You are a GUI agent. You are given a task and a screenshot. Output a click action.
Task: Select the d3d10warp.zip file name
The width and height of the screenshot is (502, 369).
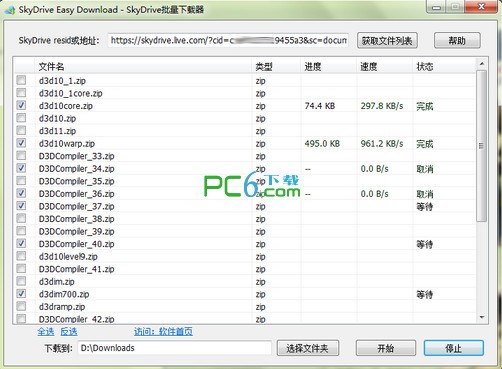(67, 144)
